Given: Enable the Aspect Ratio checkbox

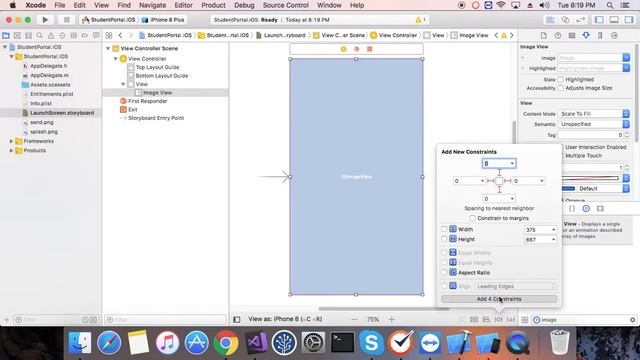Looking at the screenshot, I should pyautogui.click(x=444, y=272).
